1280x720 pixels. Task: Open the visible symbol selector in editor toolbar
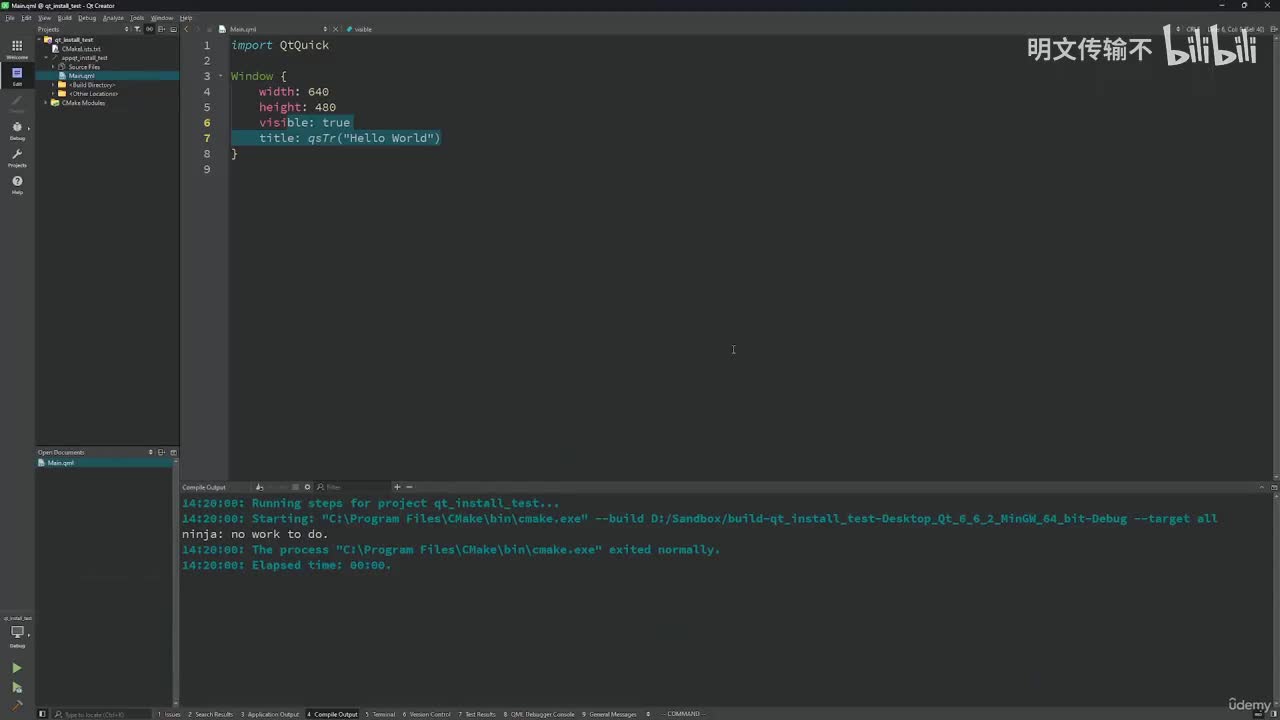click(x=362, y=29)
